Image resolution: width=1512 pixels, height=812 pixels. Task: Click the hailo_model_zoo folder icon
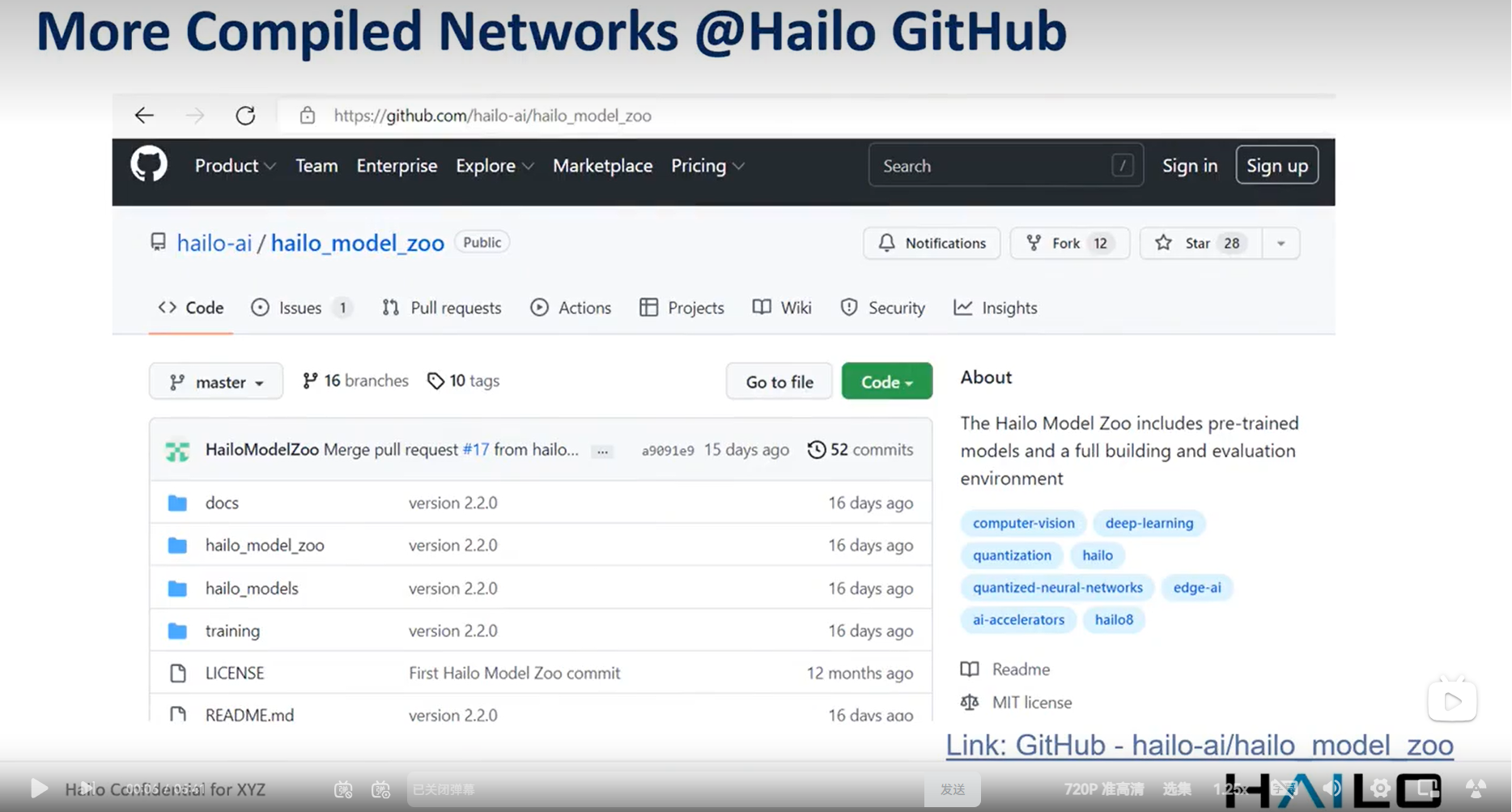click(x=177, y=546)
